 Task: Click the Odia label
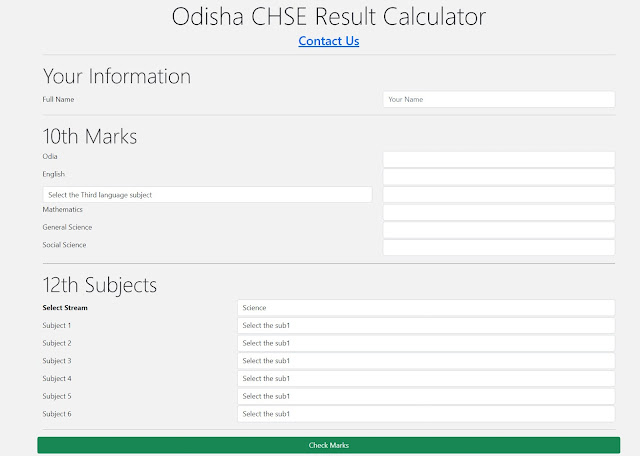tap(50, 156)
